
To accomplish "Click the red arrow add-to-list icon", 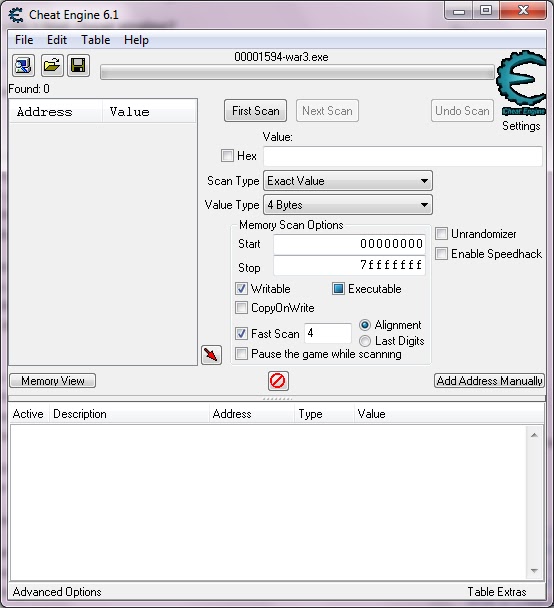I will (211, 355).
